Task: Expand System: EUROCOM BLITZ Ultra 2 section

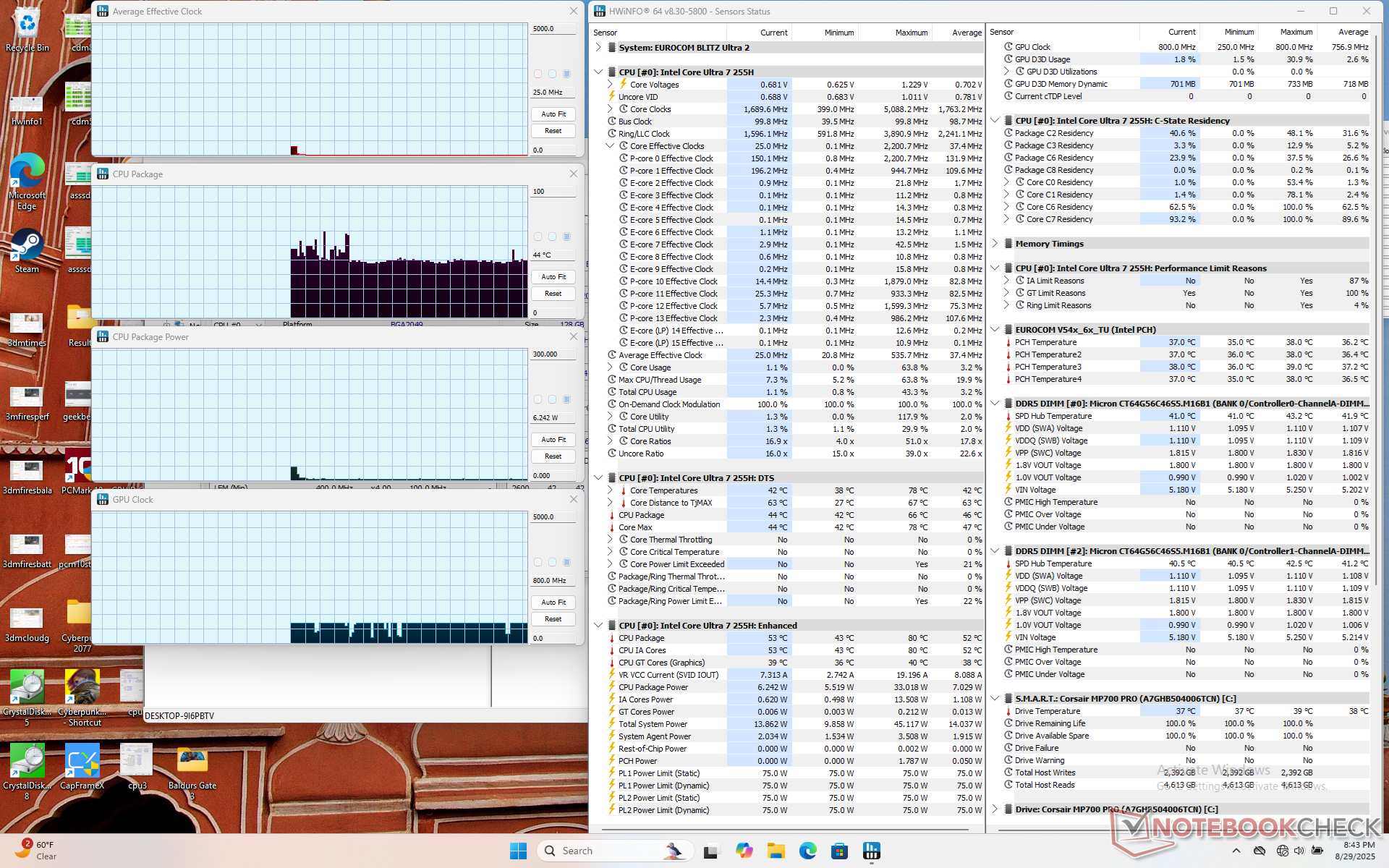Action: (x=598, y=48)
